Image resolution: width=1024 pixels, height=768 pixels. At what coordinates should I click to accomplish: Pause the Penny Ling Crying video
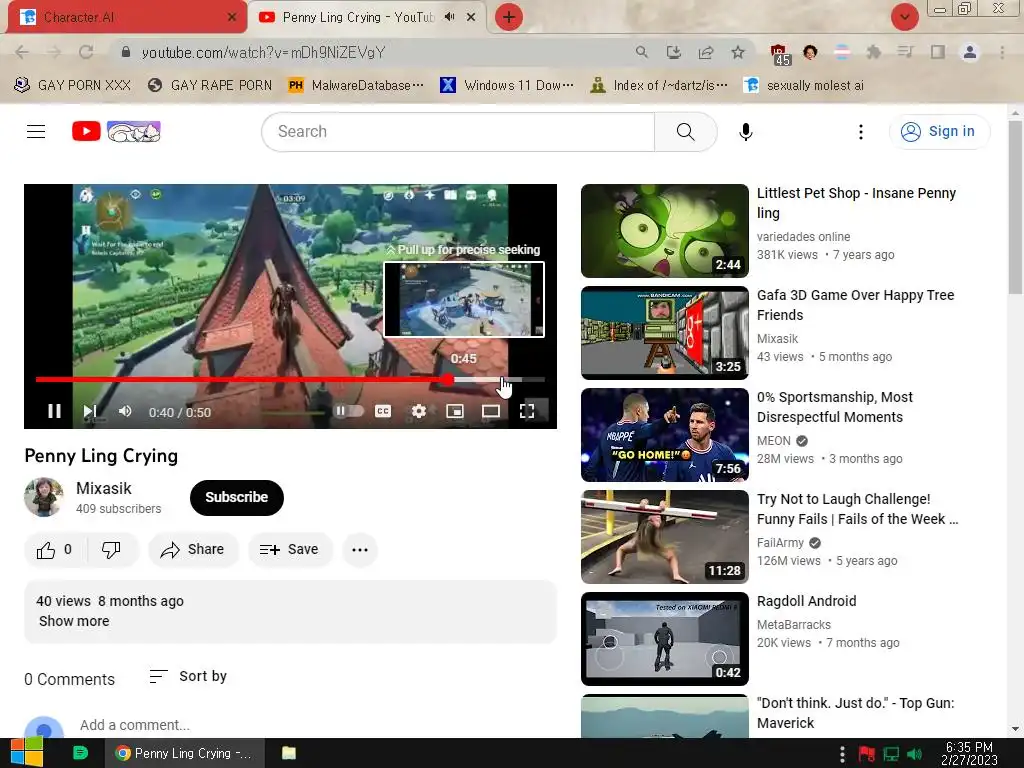pos(54,411)
